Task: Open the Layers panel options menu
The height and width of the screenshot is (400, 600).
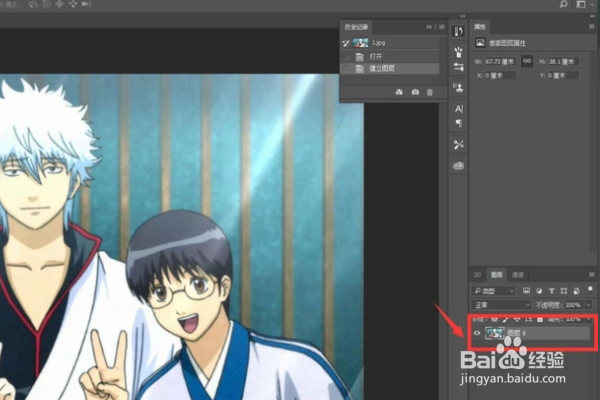Action: pos(592,274)
